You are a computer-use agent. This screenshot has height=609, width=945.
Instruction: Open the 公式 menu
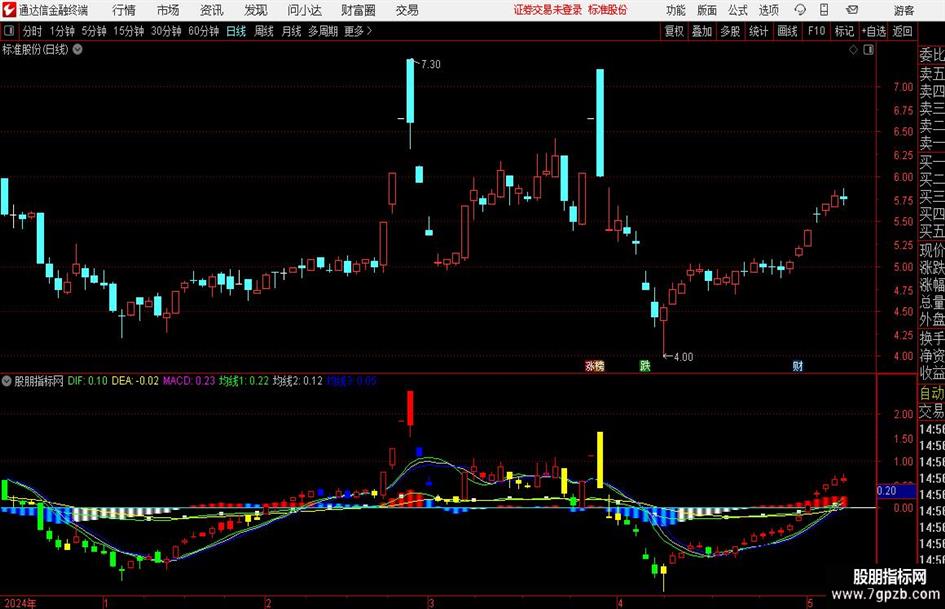pyautogui.click(x=738, y=10)
